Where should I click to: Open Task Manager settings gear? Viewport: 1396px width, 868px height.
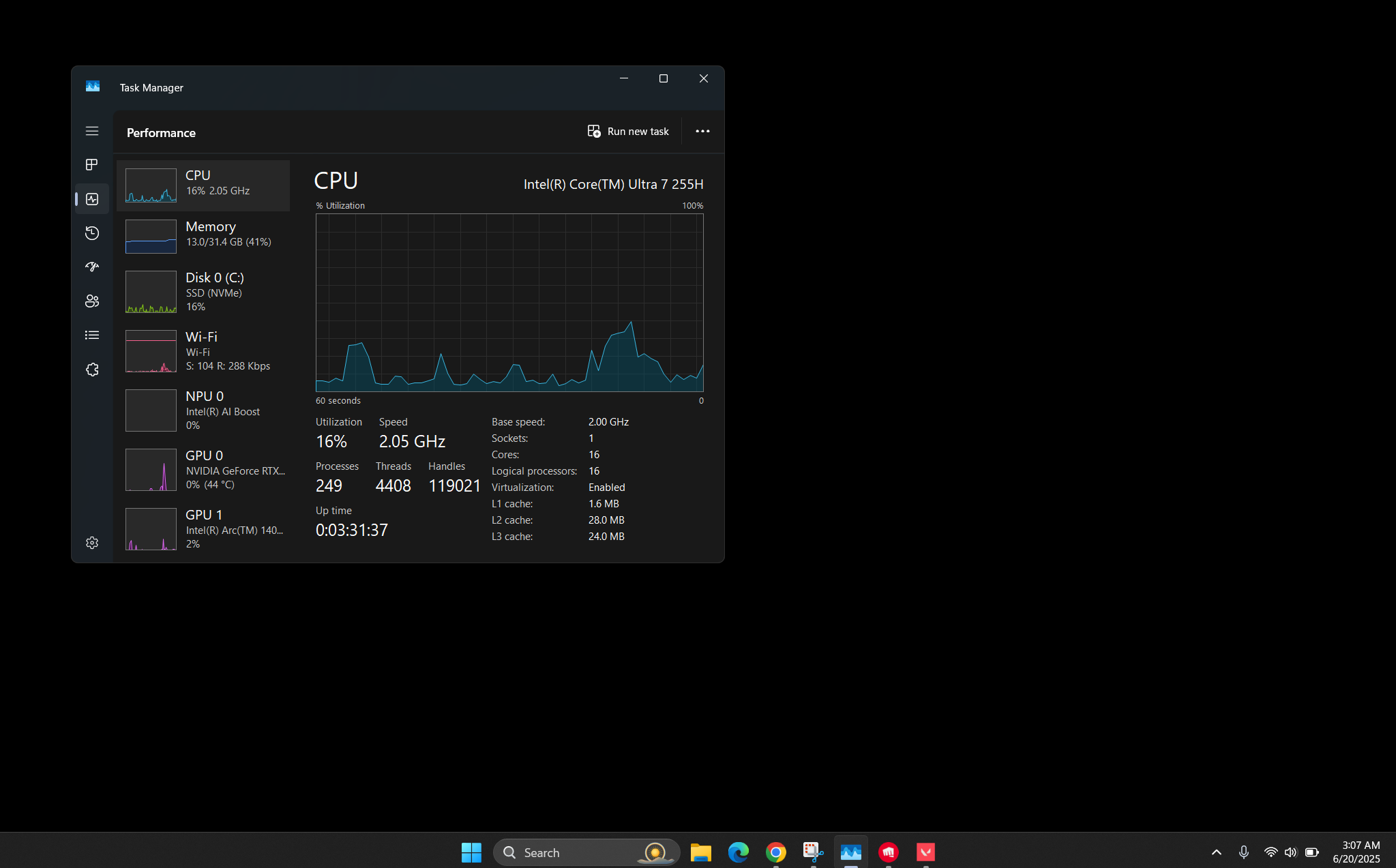click(92, 543)
